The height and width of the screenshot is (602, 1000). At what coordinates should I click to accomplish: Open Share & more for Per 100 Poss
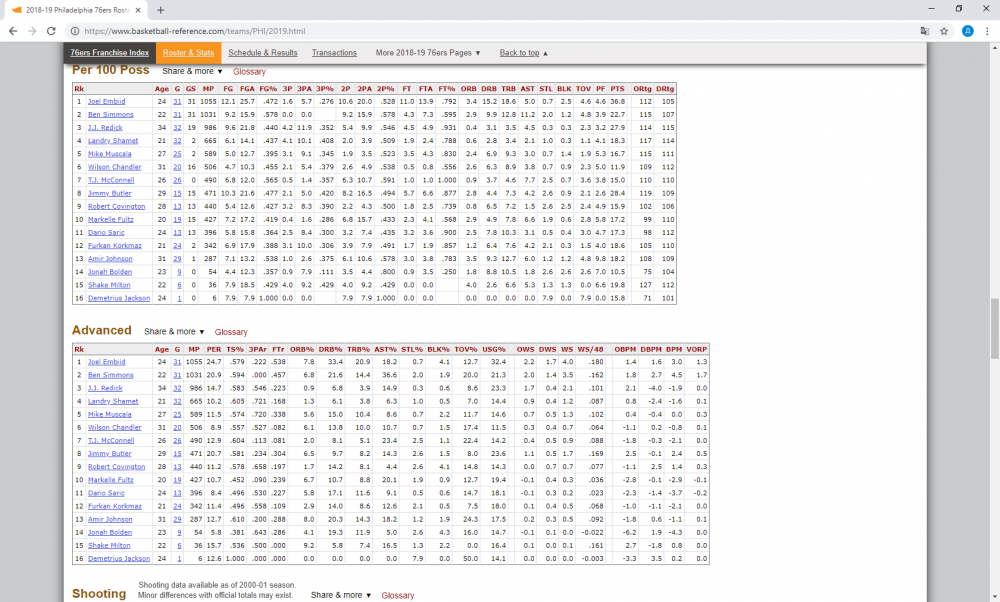(x=191, y=72)
